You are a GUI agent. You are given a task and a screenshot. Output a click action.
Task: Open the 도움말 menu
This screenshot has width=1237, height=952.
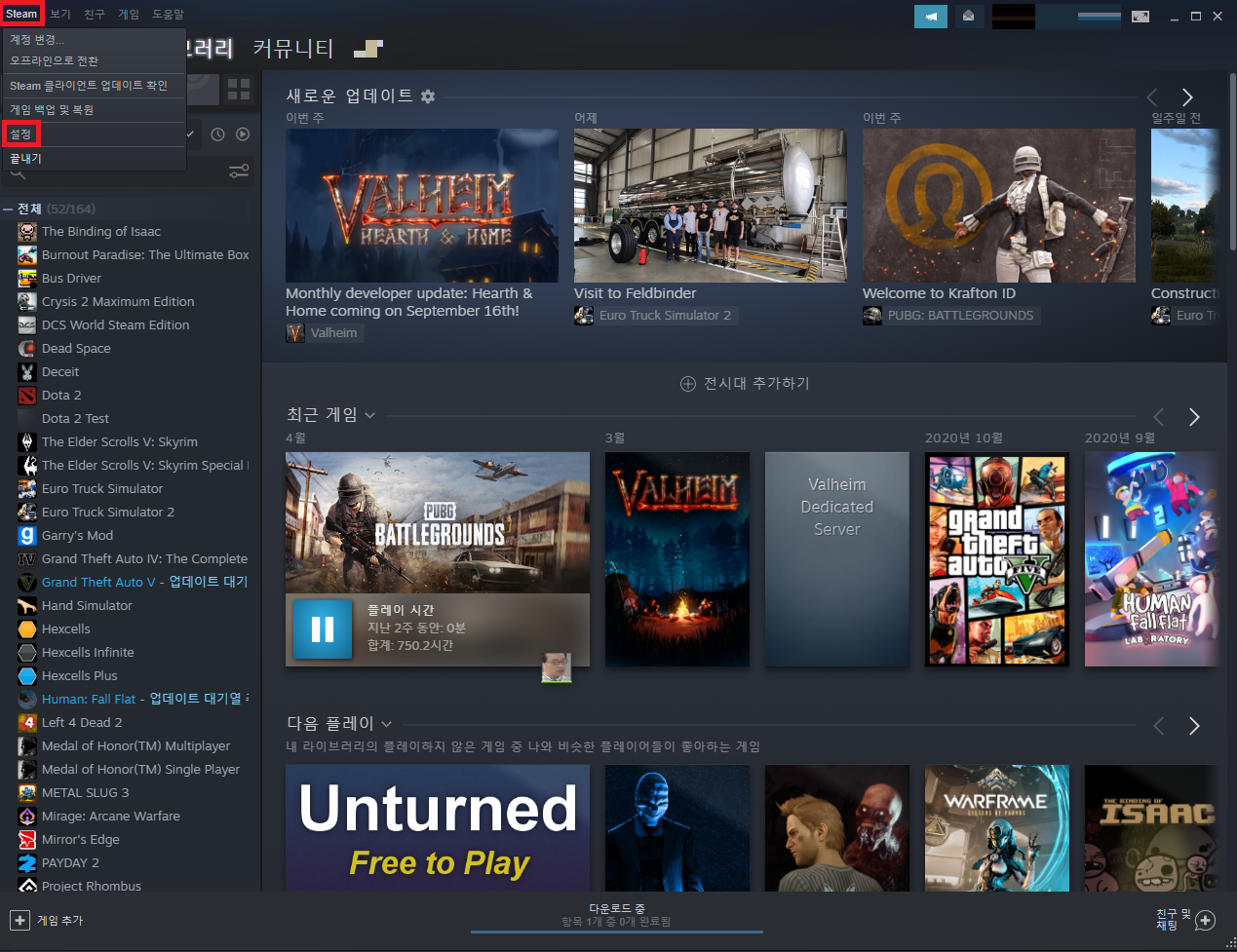click(168, 15)
